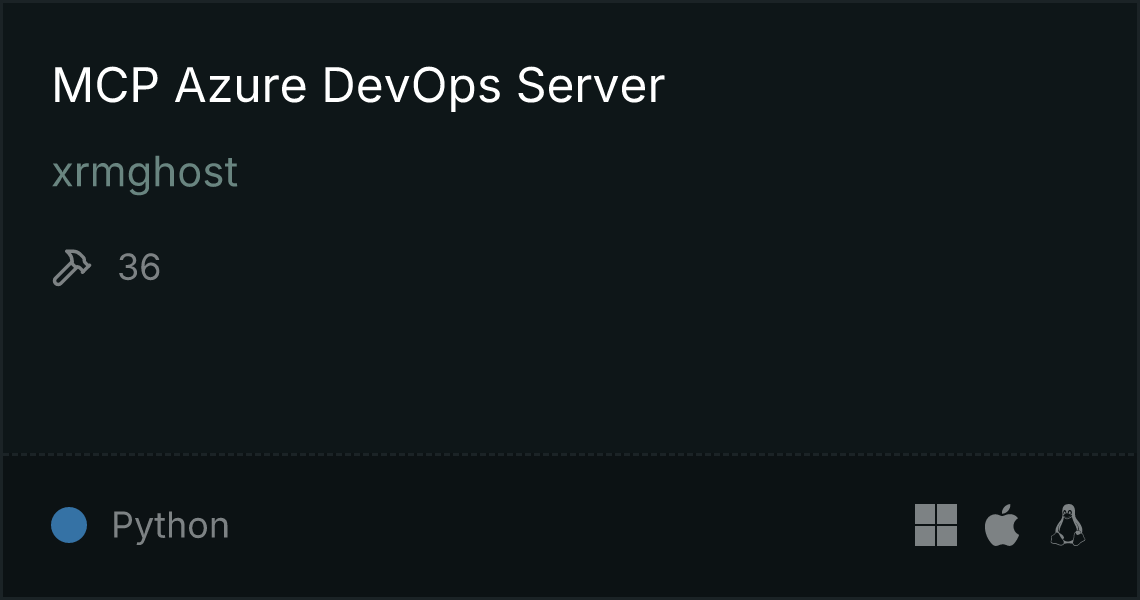Click the MCP prefix in the title
Screen dimensions: 1140x600
click(x=105, y=86)
